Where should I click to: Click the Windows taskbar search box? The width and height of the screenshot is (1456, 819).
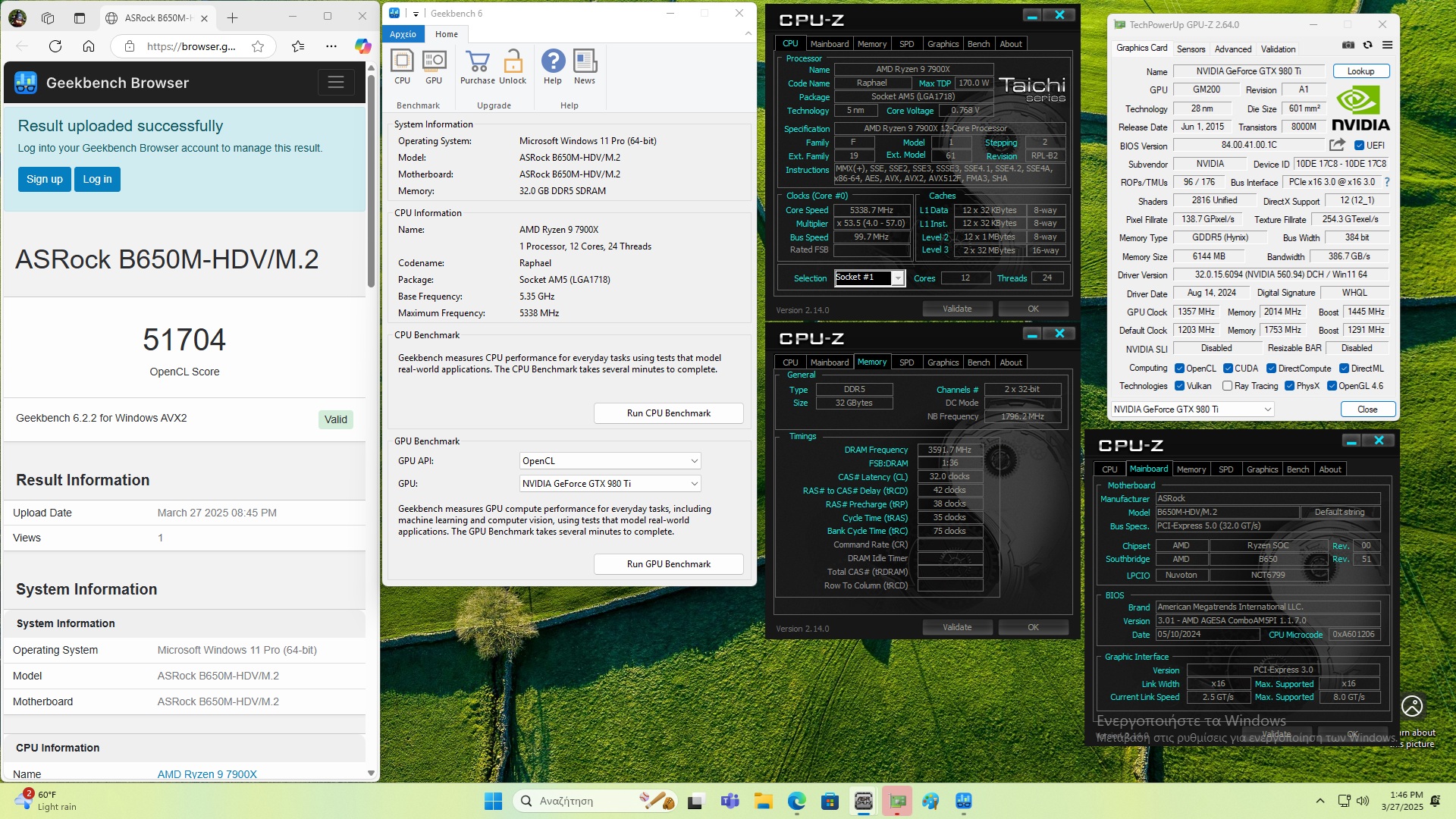coord(594,801)
